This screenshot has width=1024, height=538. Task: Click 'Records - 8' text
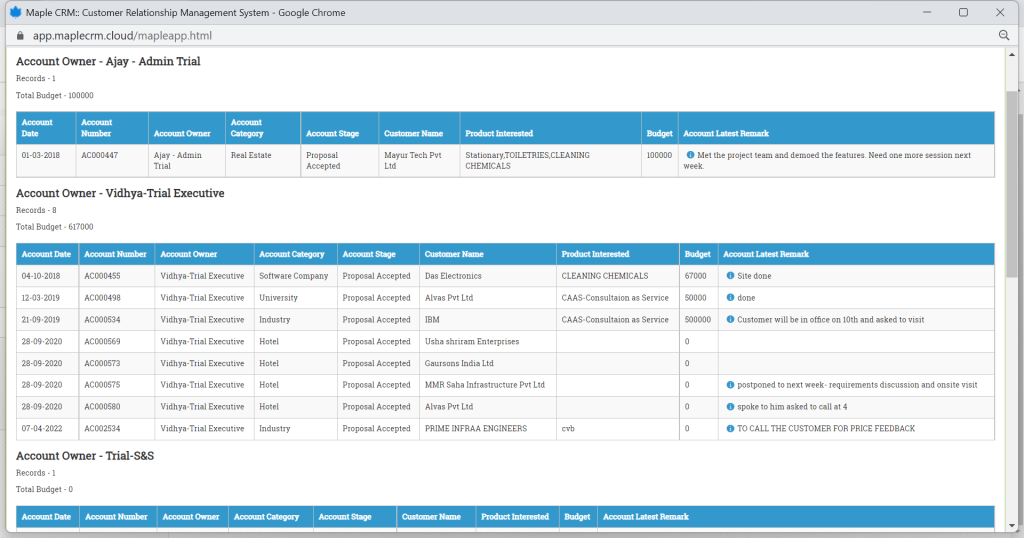click(36, 210)
